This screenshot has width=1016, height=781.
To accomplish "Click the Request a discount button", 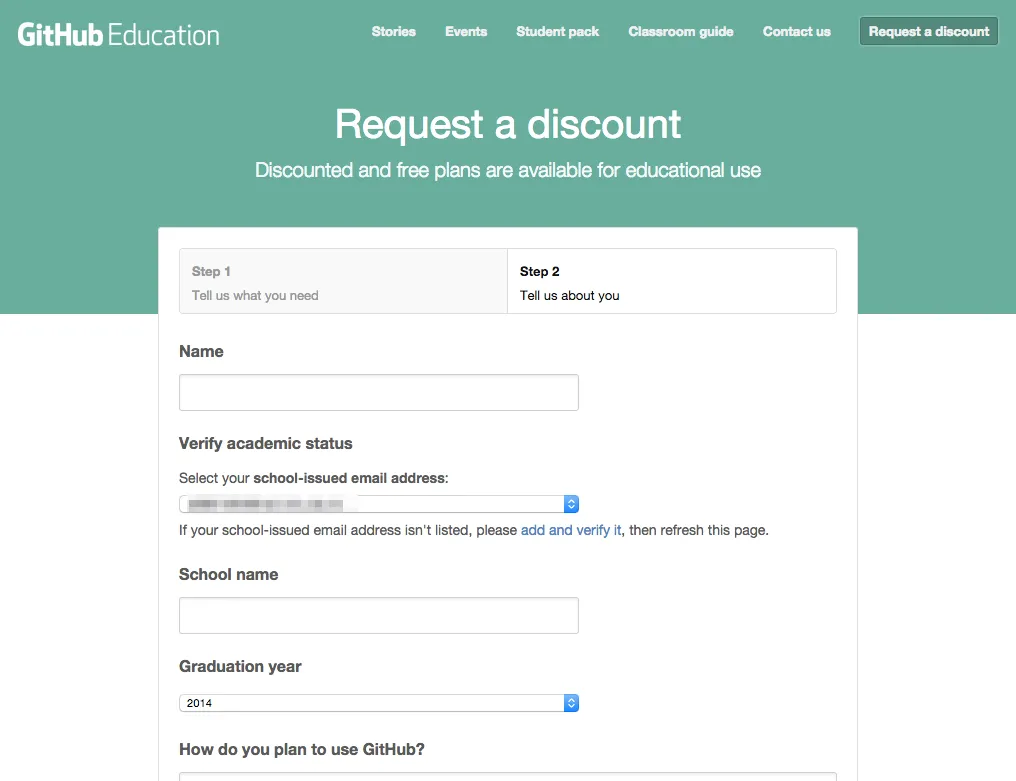I will (x=928, y=31).
